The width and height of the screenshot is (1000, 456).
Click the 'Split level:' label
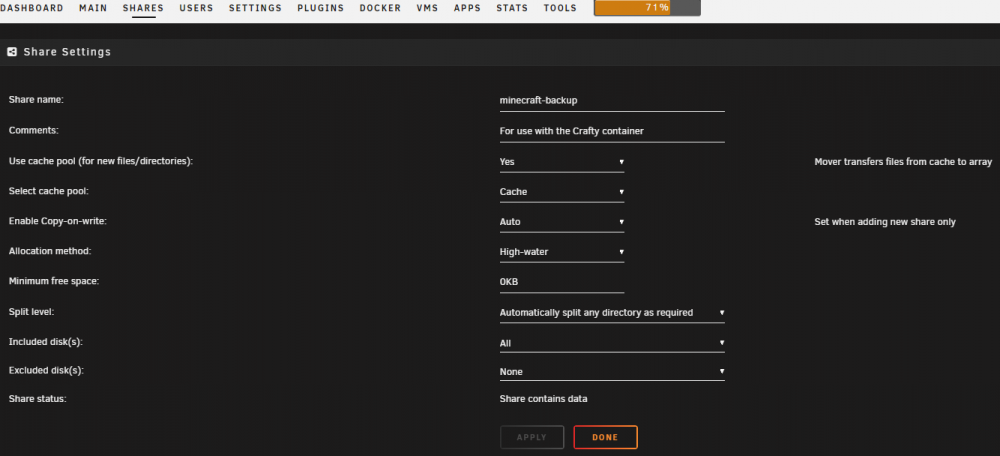(x=31, y=313)
